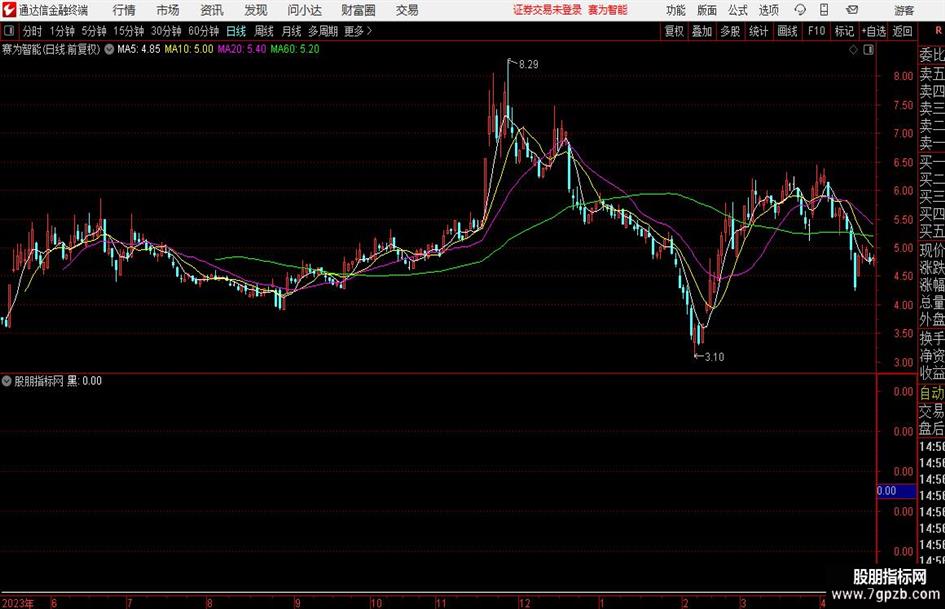Open the 选项 menu

click(768, 10)
